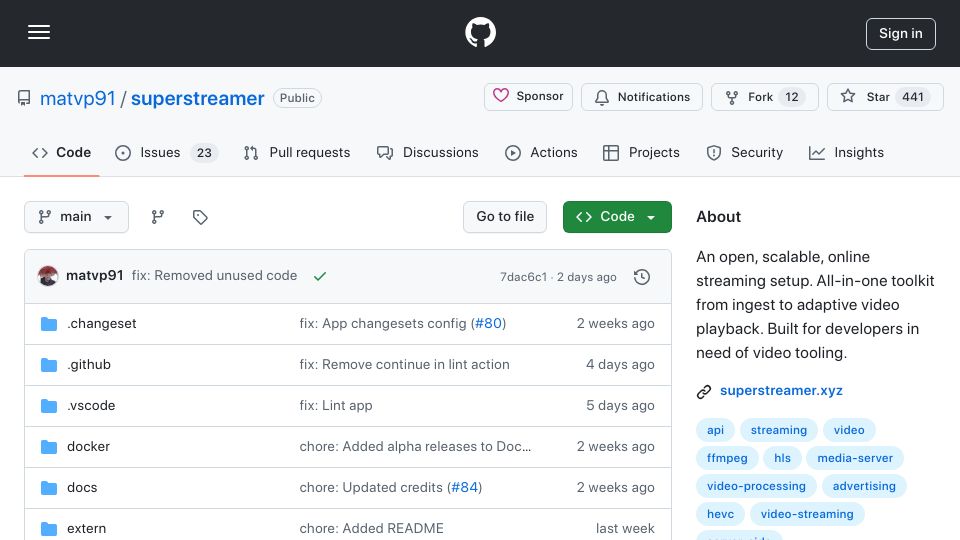This screenshot has width=960, height=540.
Task: Click folder icon next to .github
Action: click(49, 365)
